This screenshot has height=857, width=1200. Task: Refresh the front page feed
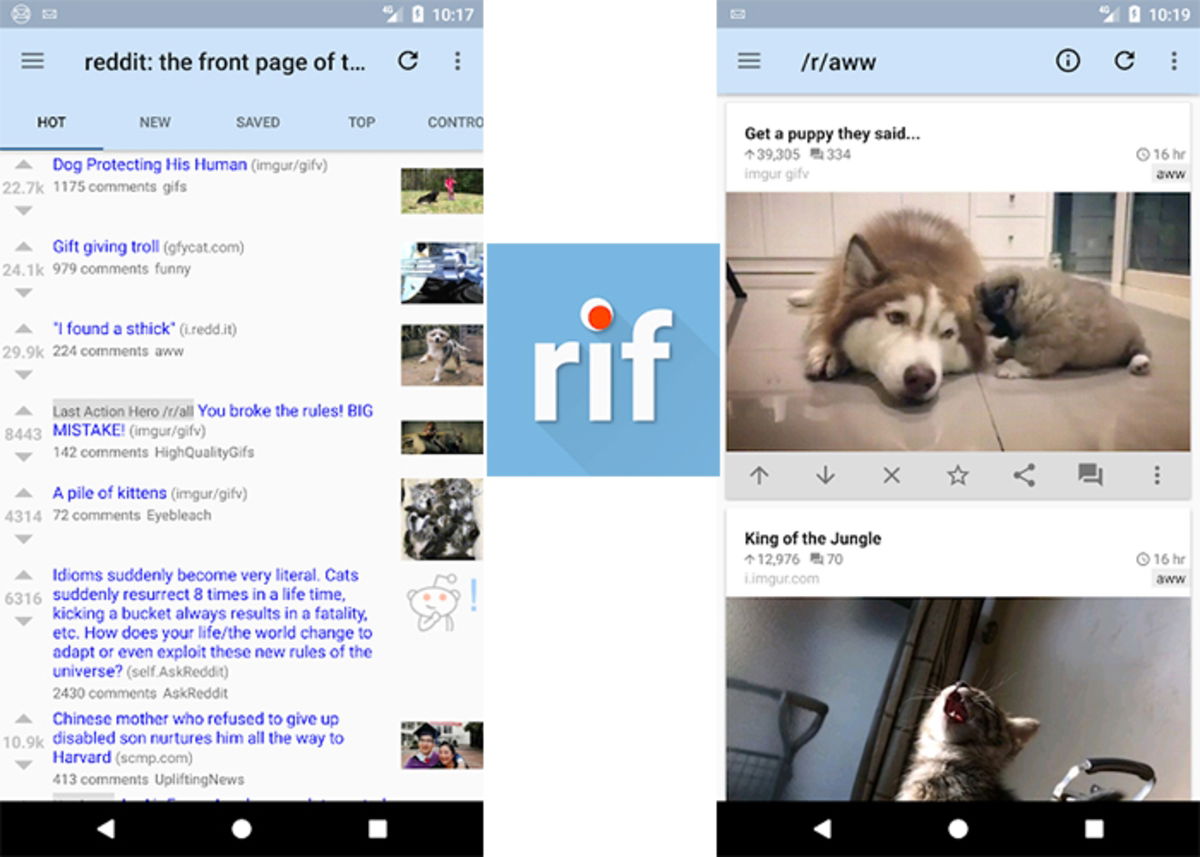(408, 61)
